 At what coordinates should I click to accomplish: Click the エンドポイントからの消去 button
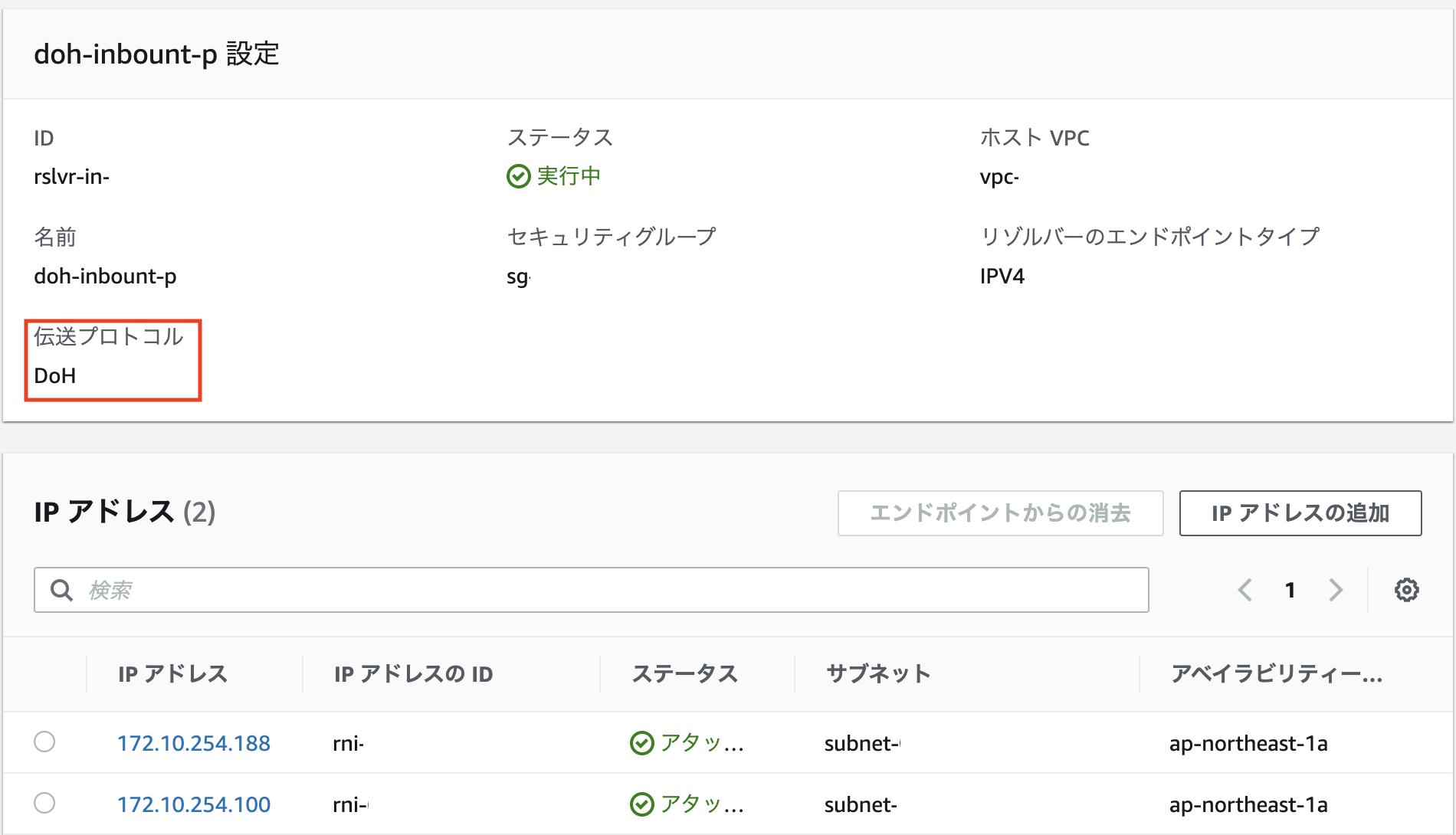1000,513
